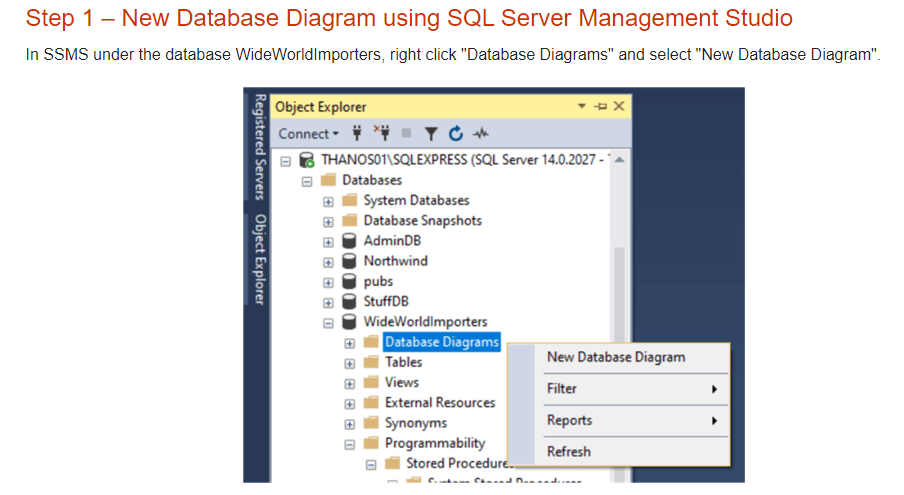Expand the StuffDB node
The width and height of the screenshot is (904, 495).
pyautogui.click(x=328, y=303)
